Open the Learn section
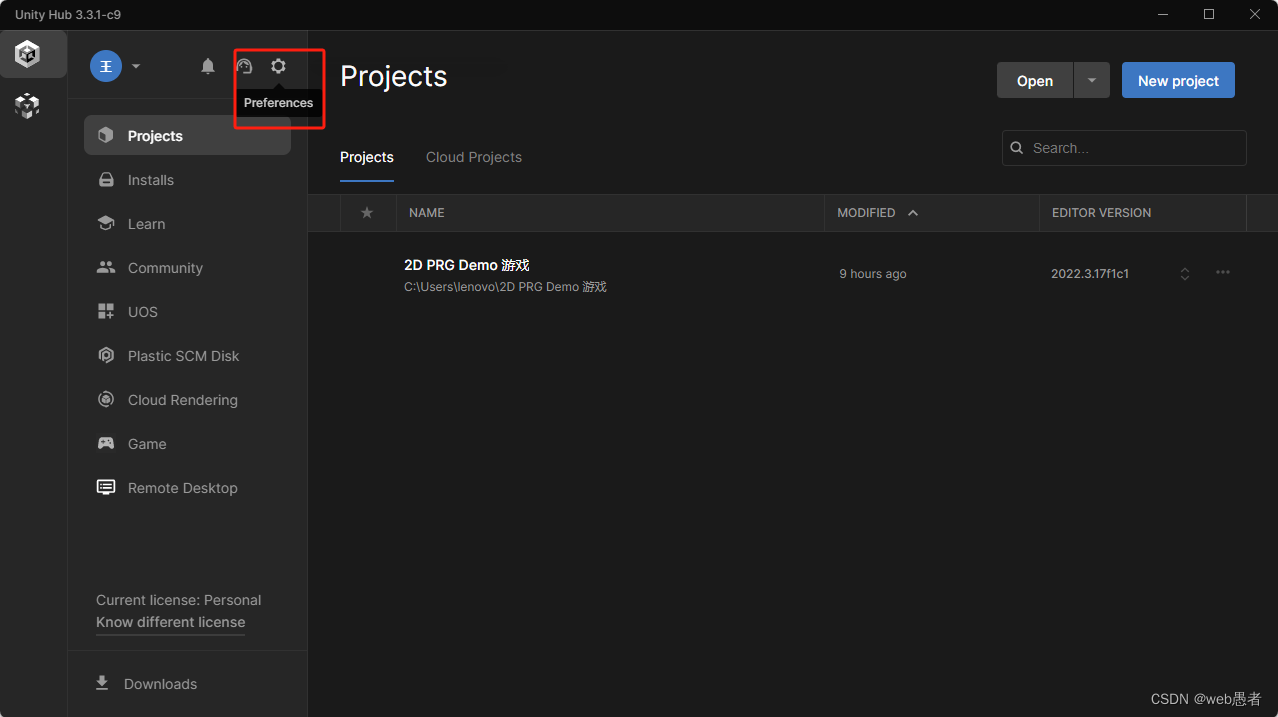 (x=146, y=223)
